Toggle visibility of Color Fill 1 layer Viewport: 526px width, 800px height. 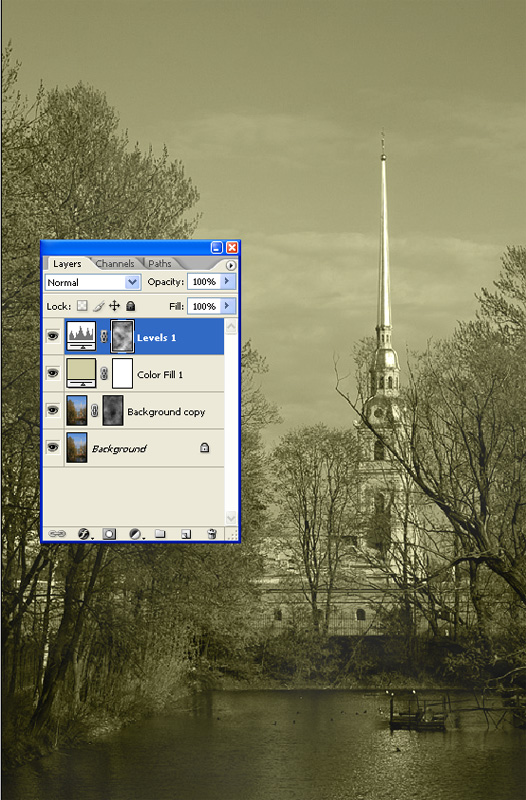point(53,373)
